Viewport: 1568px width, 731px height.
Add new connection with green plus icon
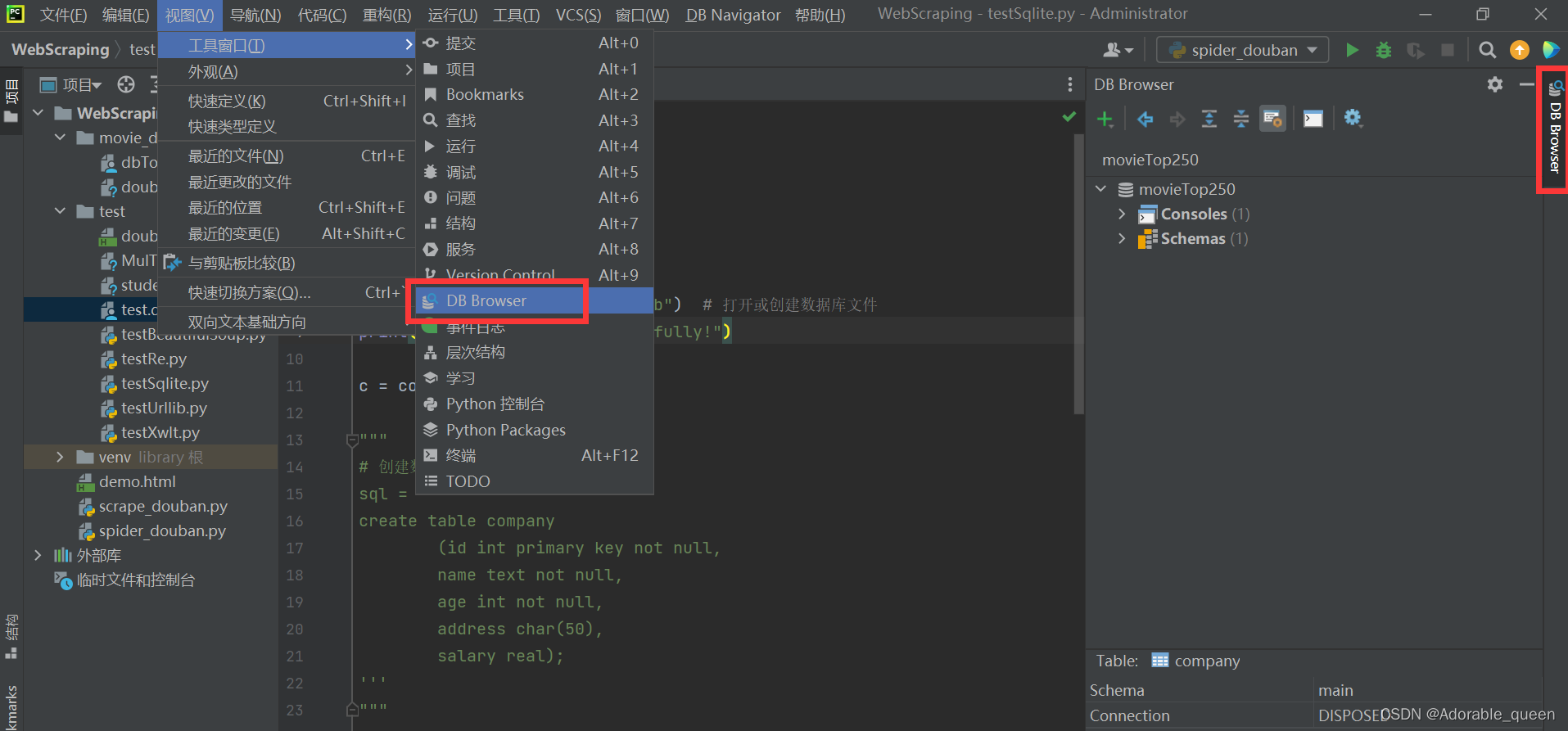coord(1105,119)
